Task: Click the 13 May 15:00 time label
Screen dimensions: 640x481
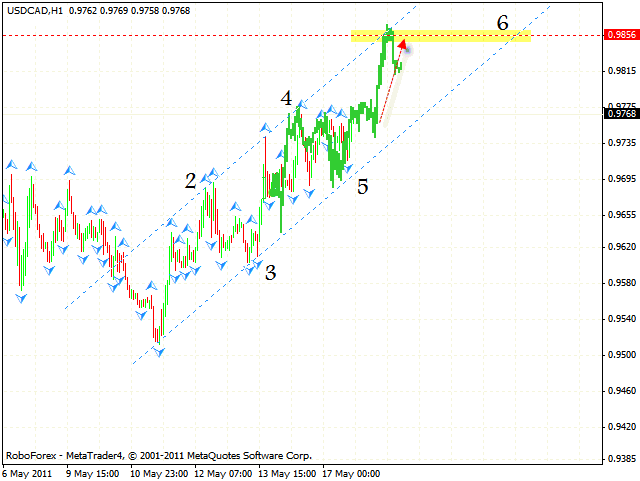Action: point(285,471)
